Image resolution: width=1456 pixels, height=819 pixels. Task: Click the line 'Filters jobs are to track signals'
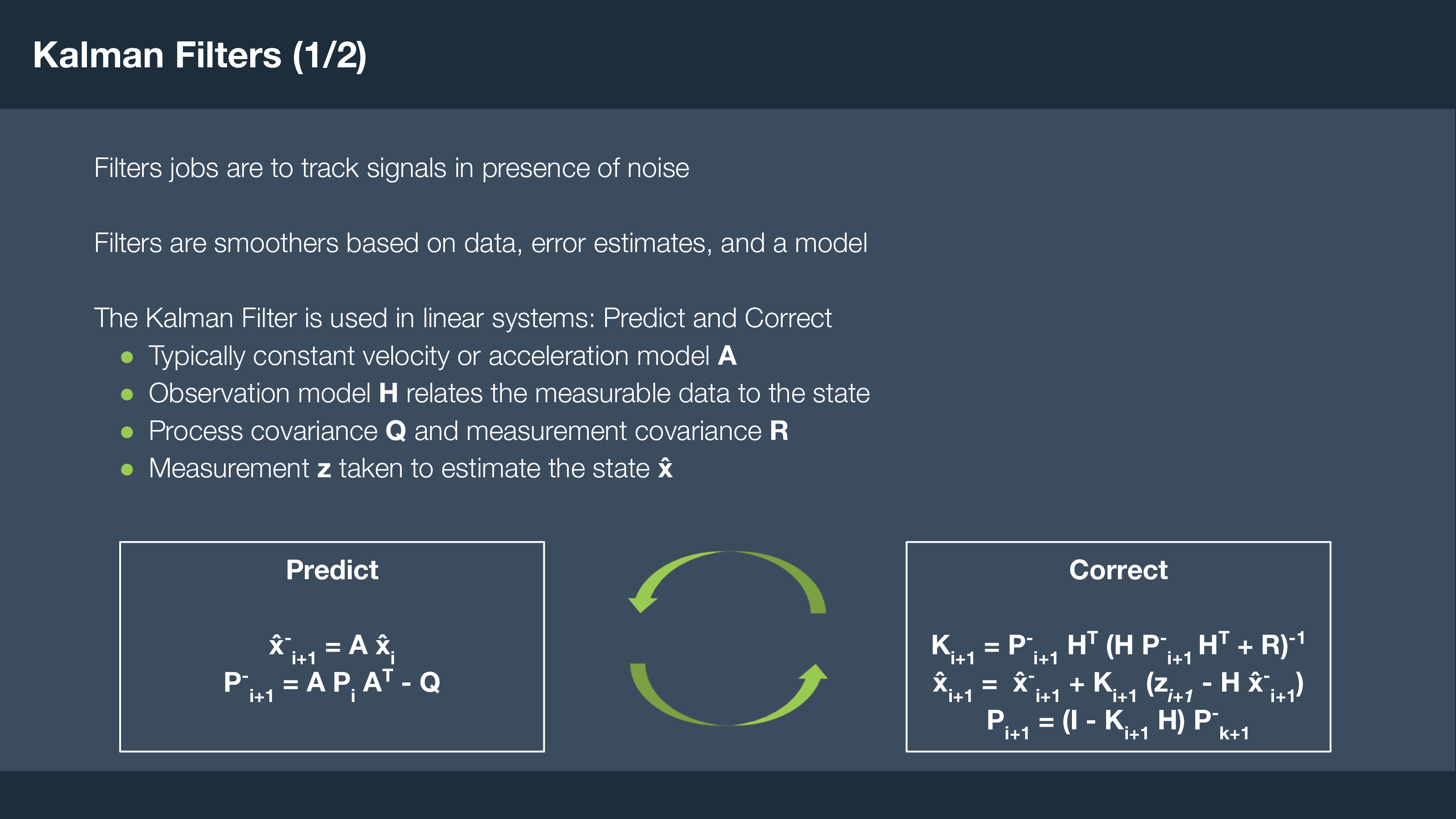point(392,168)
